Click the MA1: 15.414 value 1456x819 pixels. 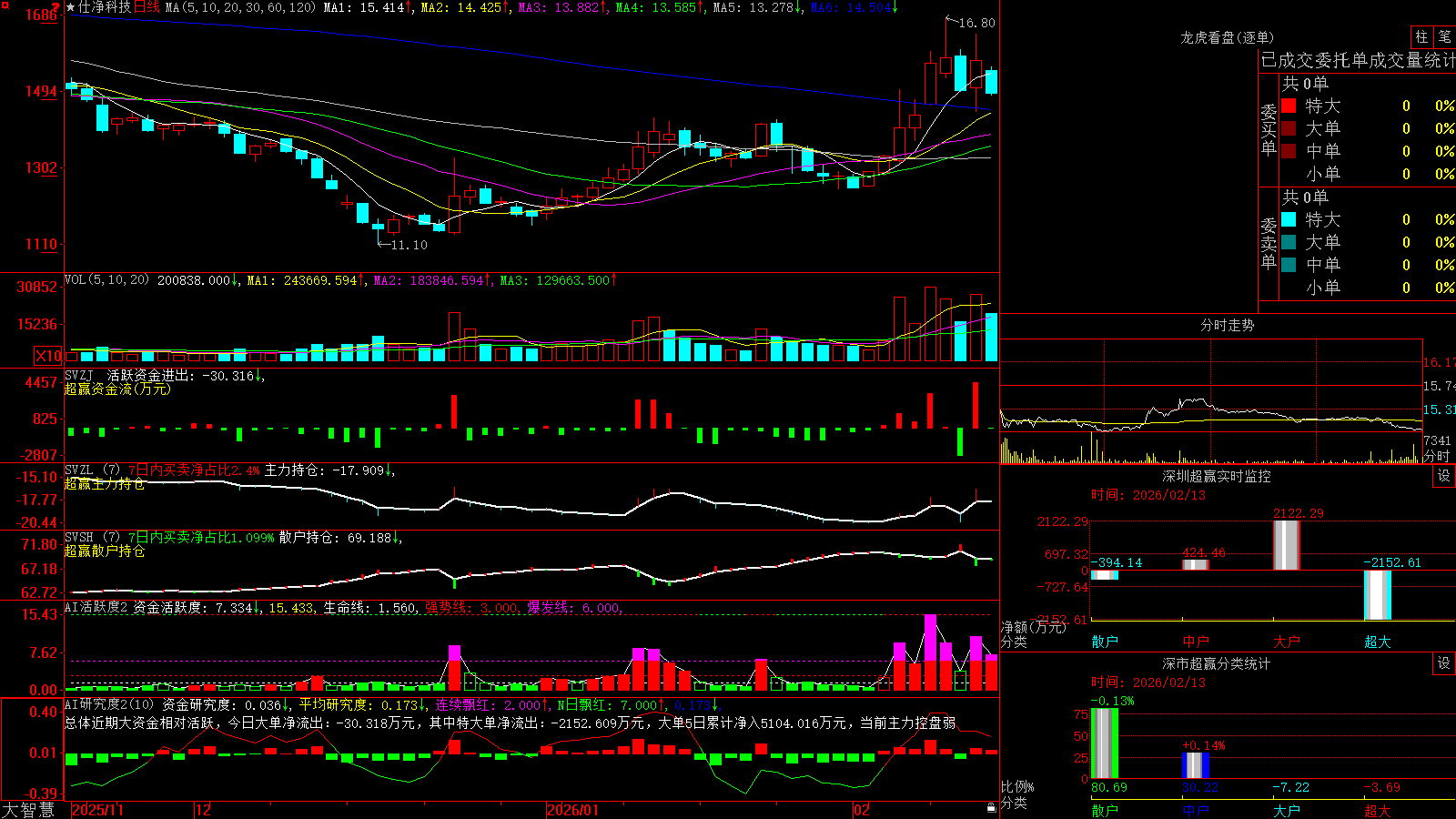point(363,7)
